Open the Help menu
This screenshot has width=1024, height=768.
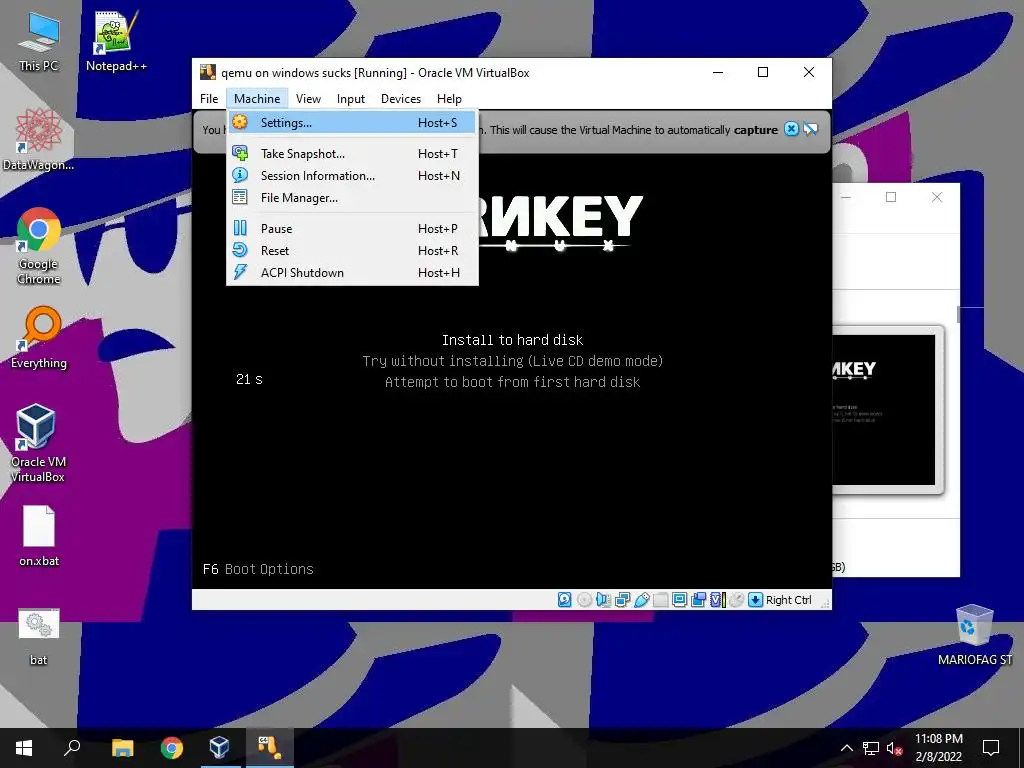click(449, 99)
